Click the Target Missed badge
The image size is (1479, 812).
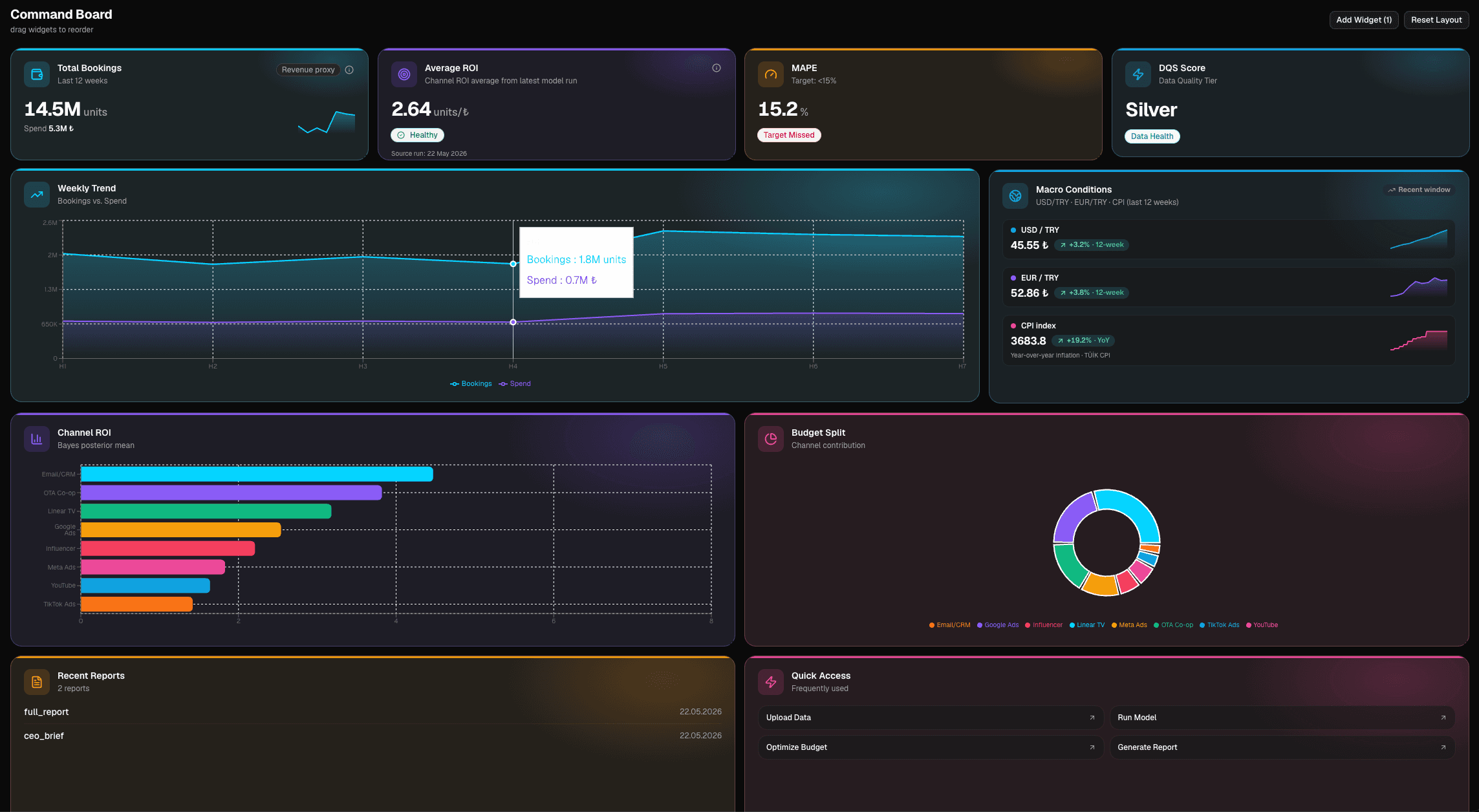point(789,135)
